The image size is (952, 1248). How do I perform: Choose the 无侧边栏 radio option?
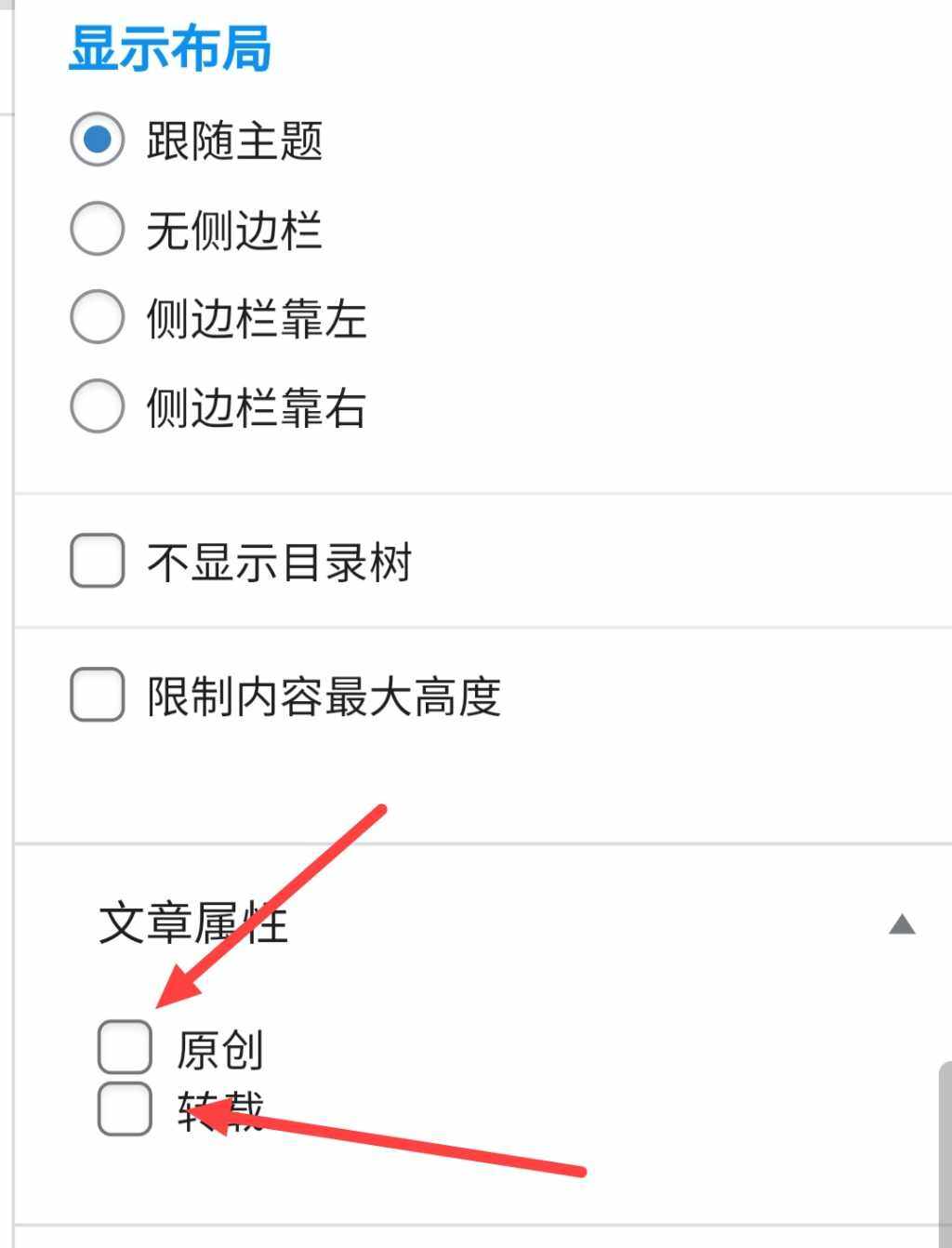[x=98, y=229]
